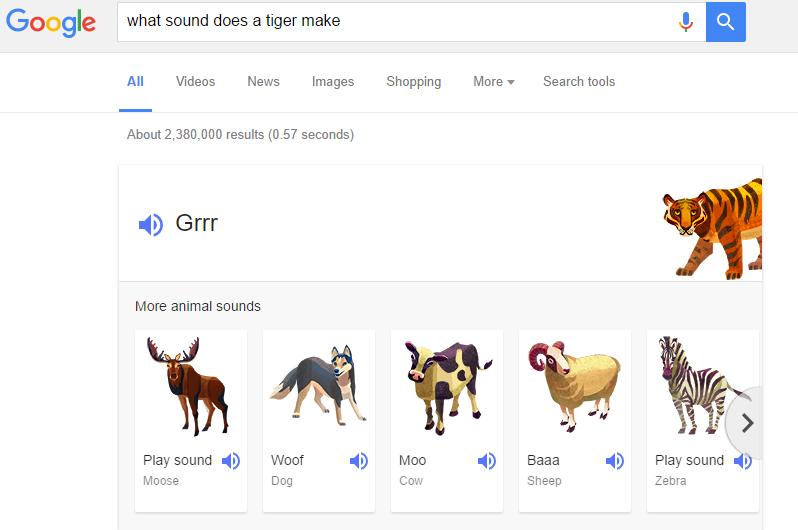798x530 pixels.
Task: Play the Zebra sound speaker icon
Action: pyautogui.click(x=743, y=461)
